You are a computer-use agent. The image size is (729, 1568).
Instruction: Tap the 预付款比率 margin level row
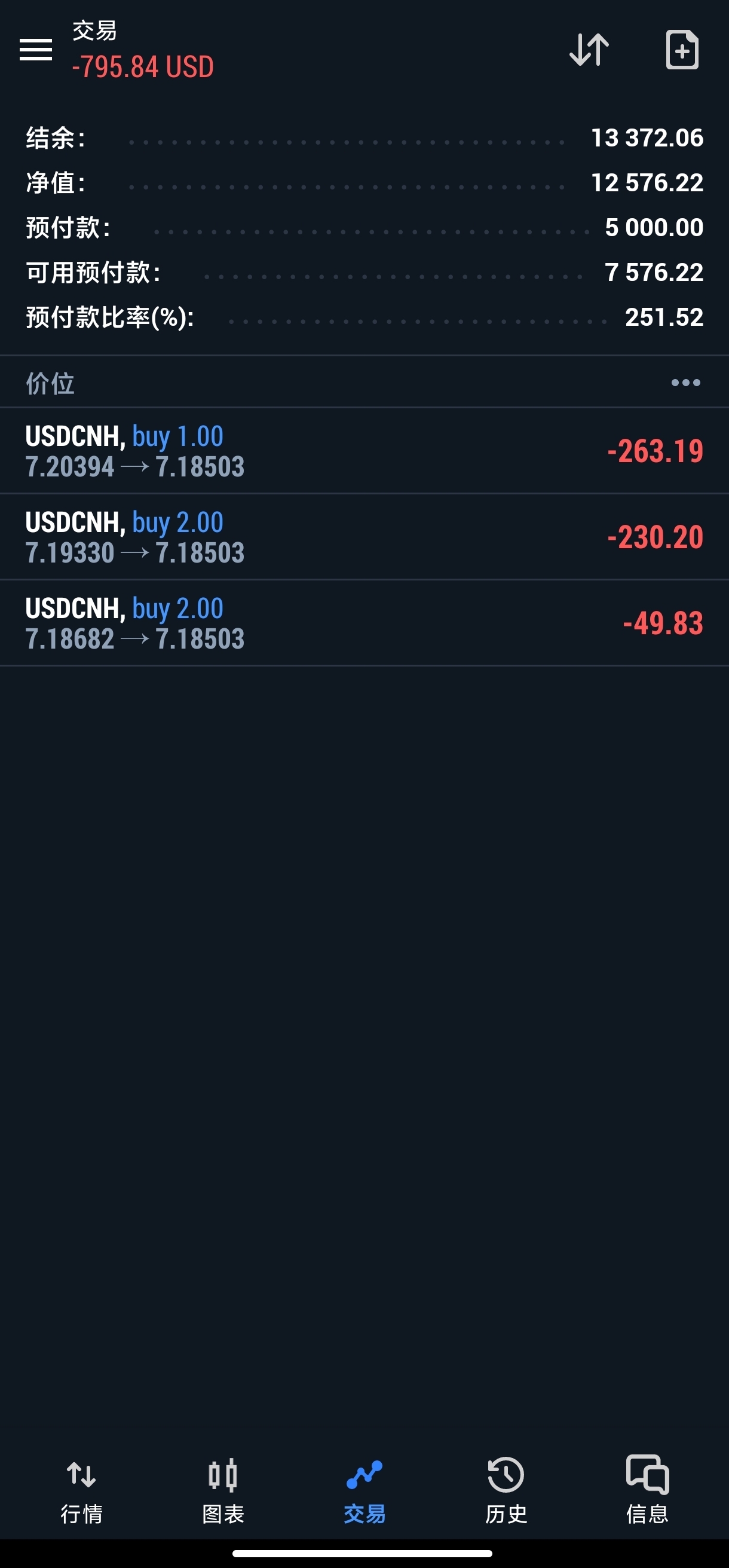[364, 317]
